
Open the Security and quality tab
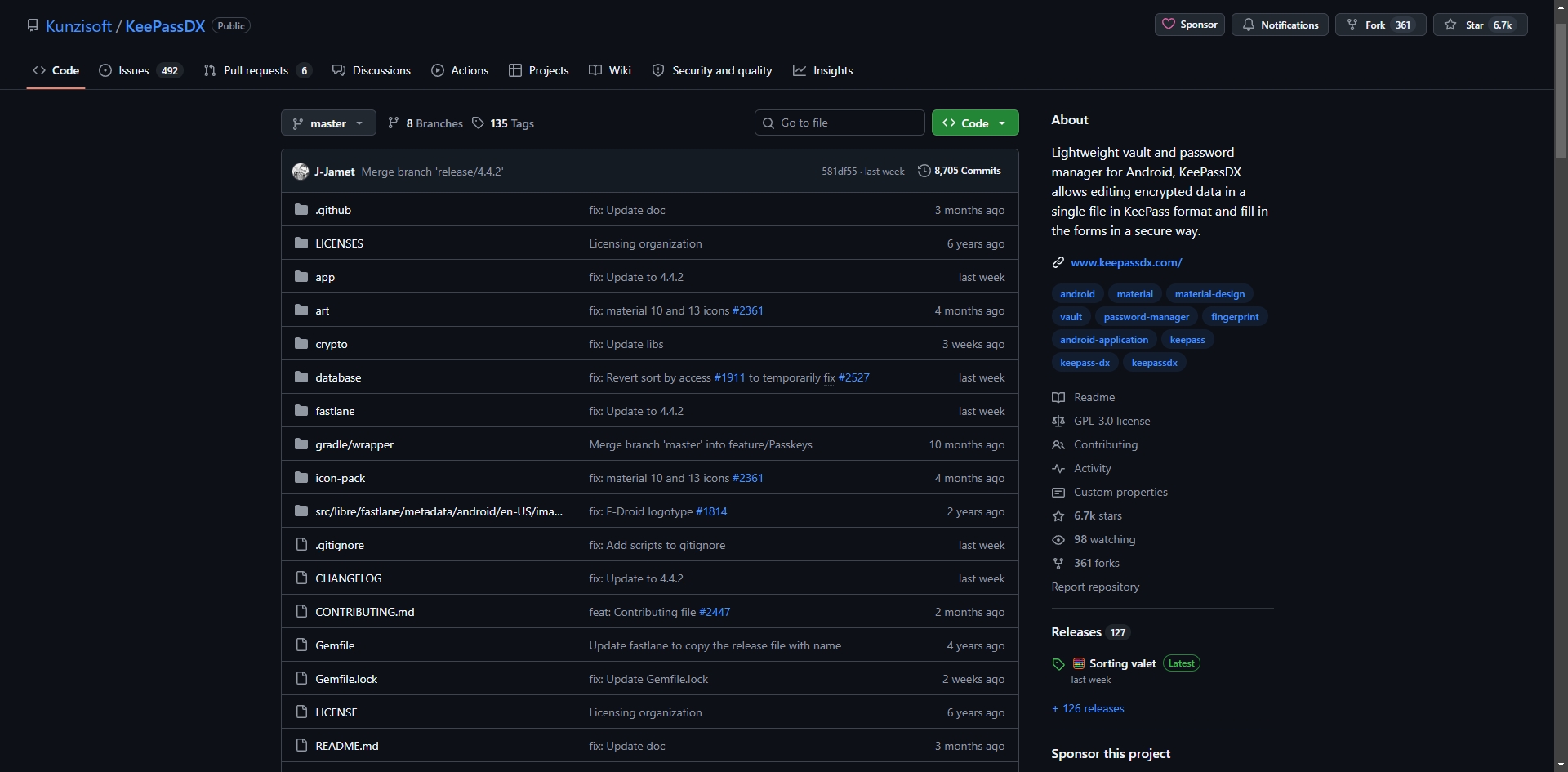[712, 70]
